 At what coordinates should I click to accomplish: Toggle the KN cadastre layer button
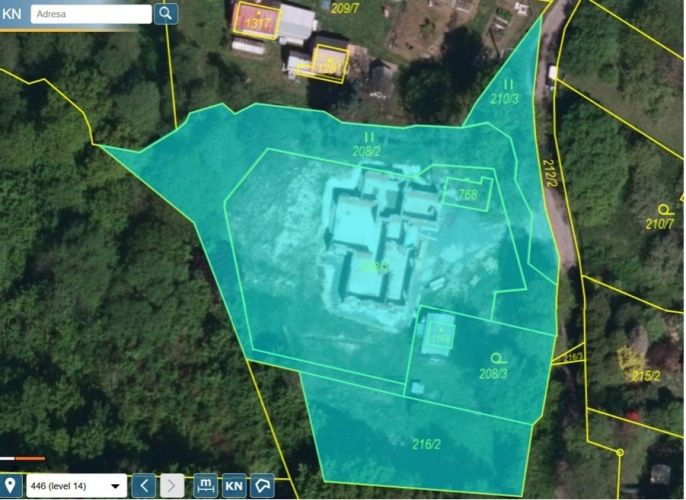pyautogui.click(x=234, y=486)
